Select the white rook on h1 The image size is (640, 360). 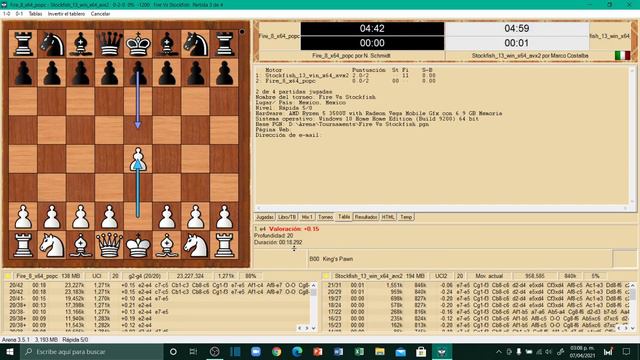pyautogui.click(x=224, y=245)
